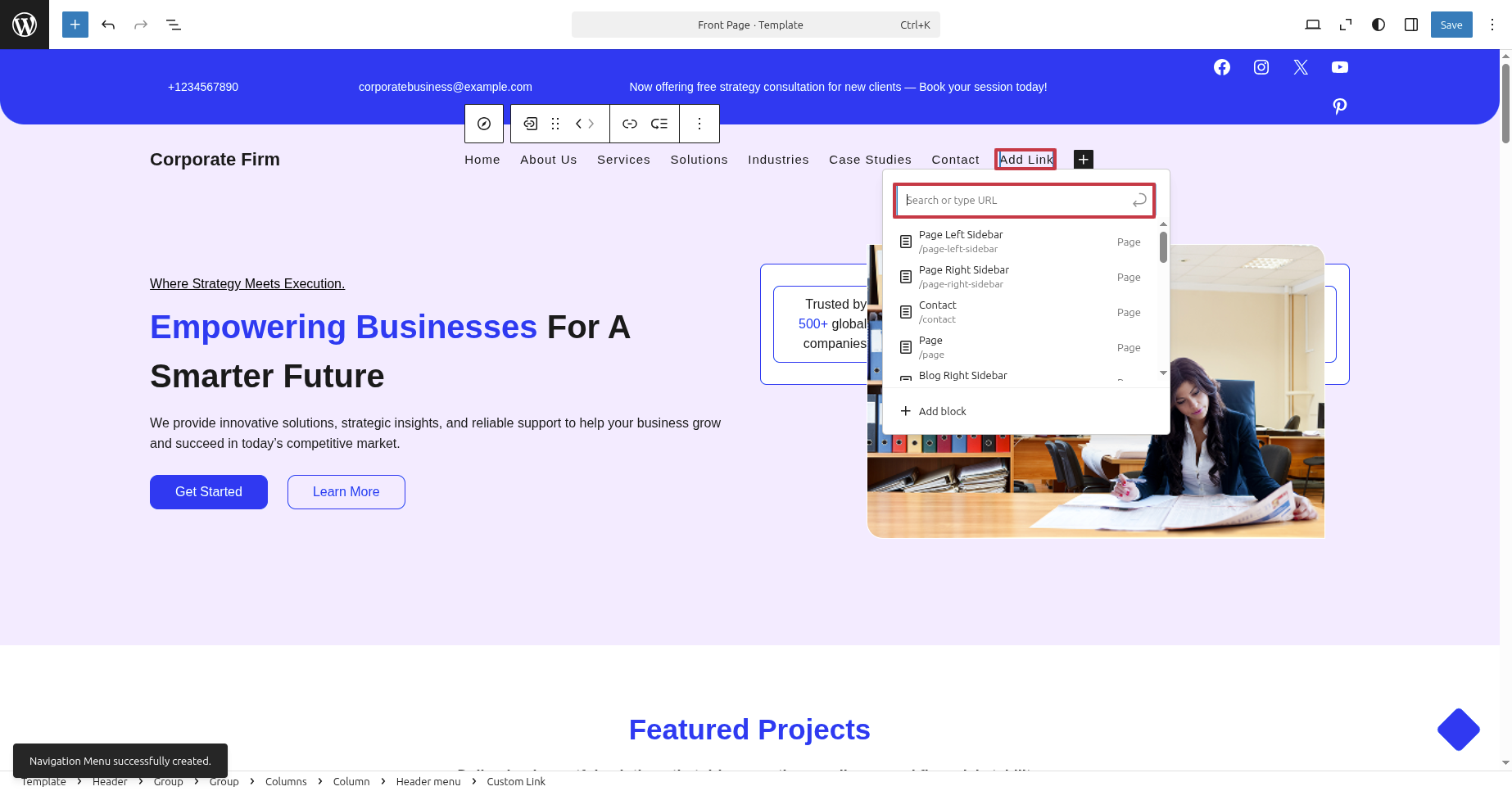
Task: Click the black plus appender after Add Link
Action: tap(1084, 160)
